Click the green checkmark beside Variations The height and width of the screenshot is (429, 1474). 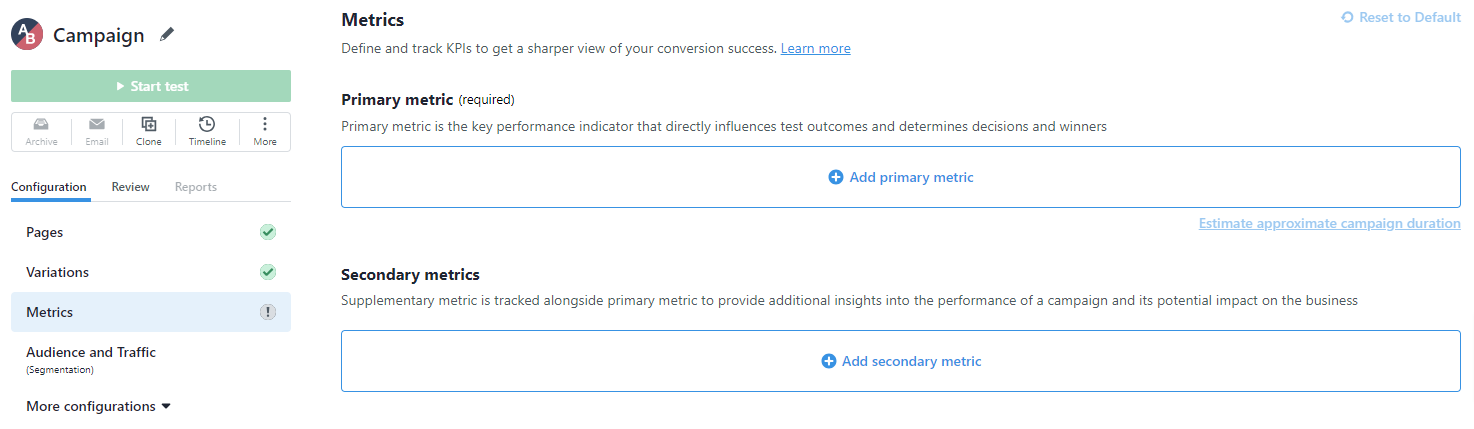pyautogui.click(x=268, y=272)
